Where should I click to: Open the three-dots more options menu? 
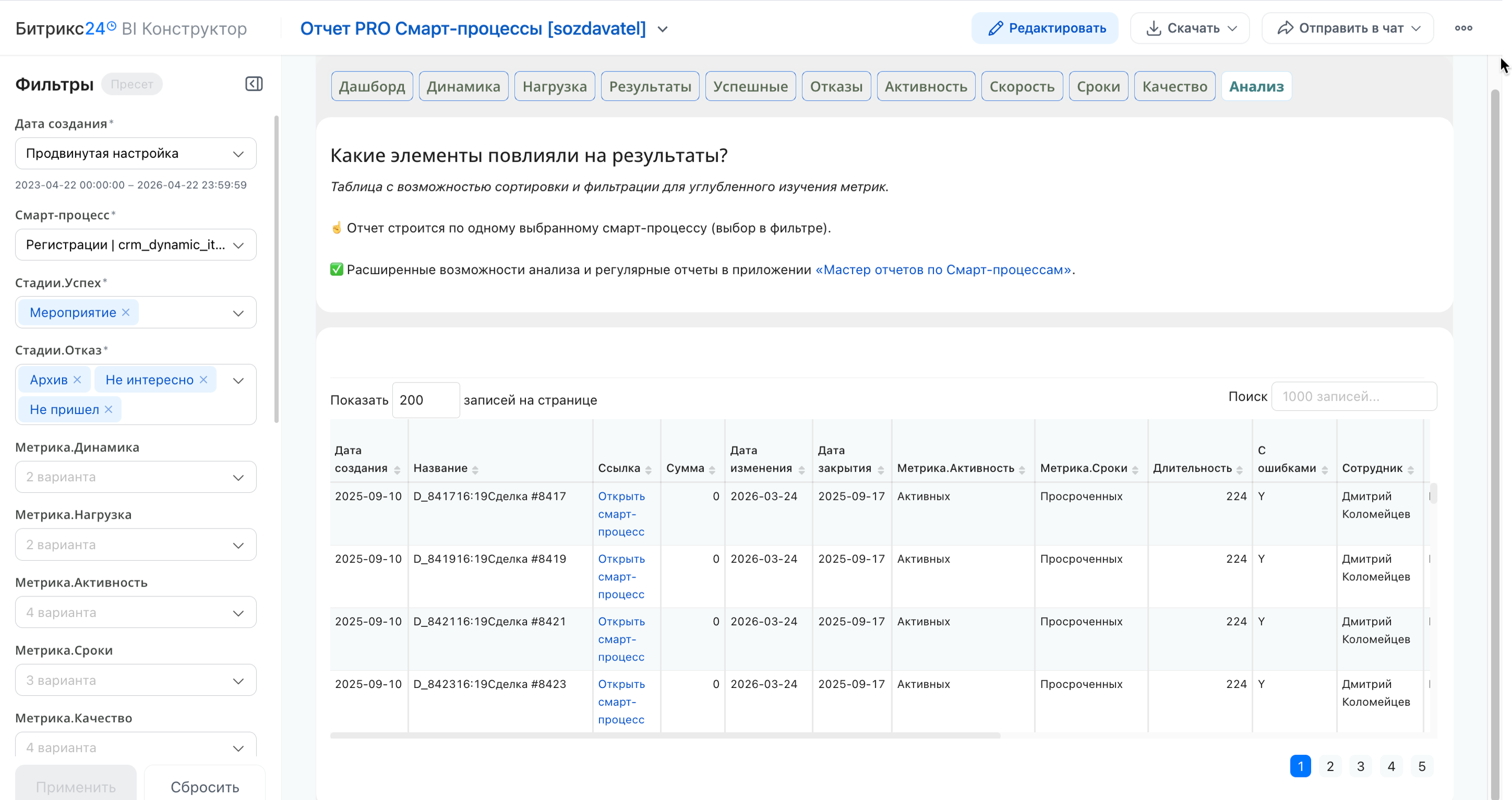point(1463,28)
